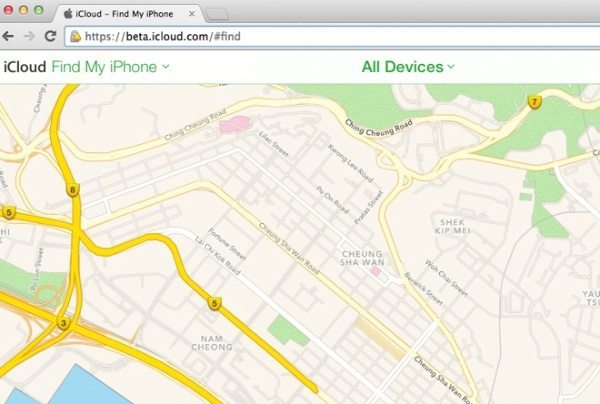This screenshot has height=404, width=600.
Task: Click the Sham Shui Po label Shek Kip Mei
Action: 452,226
